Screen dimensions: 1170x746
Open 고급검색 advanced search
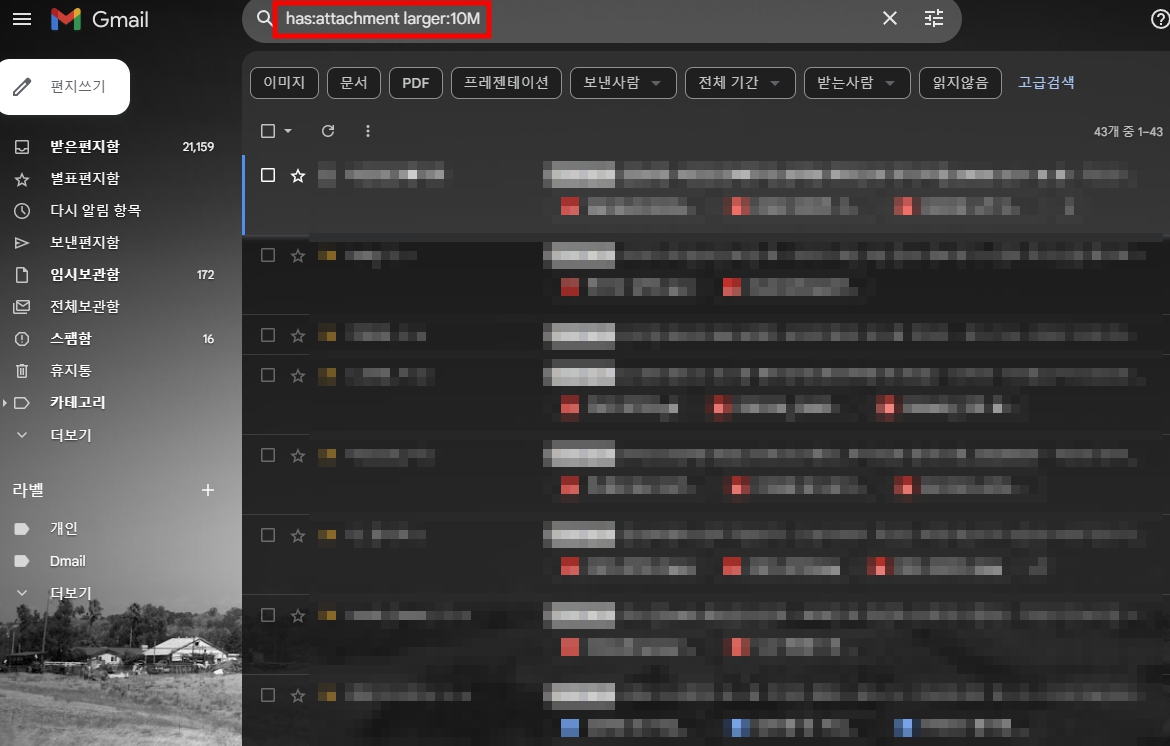1046,83
